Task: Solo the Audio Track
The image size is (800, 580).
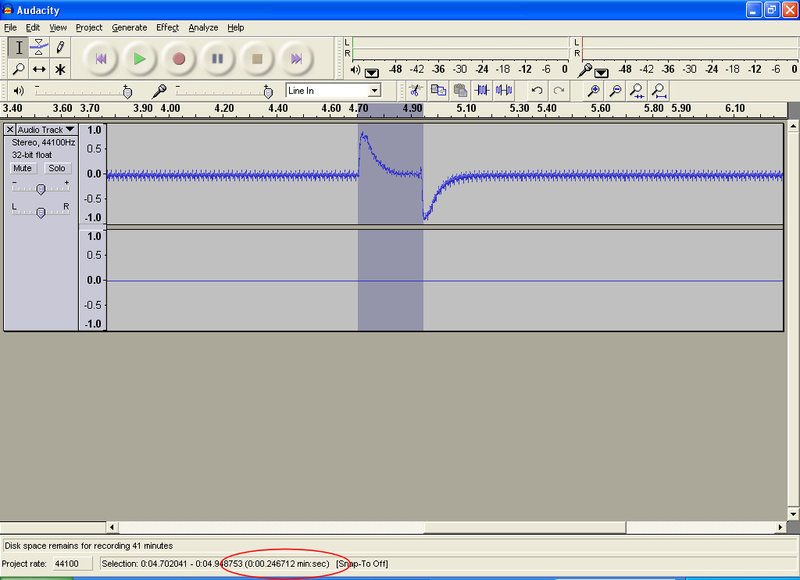Action: (57, 168)
